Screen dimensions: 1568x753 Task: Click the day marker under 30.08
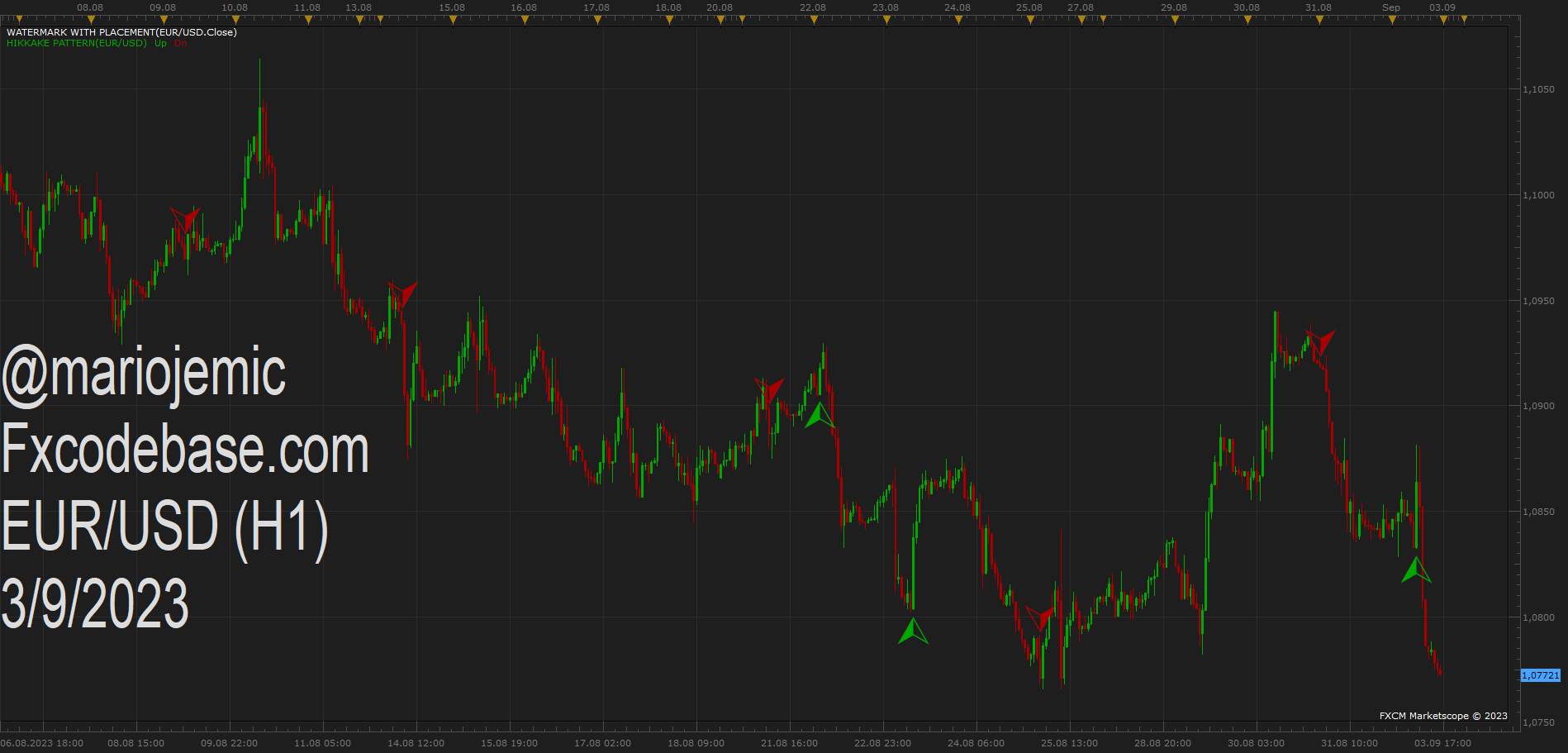point(1247,20)
